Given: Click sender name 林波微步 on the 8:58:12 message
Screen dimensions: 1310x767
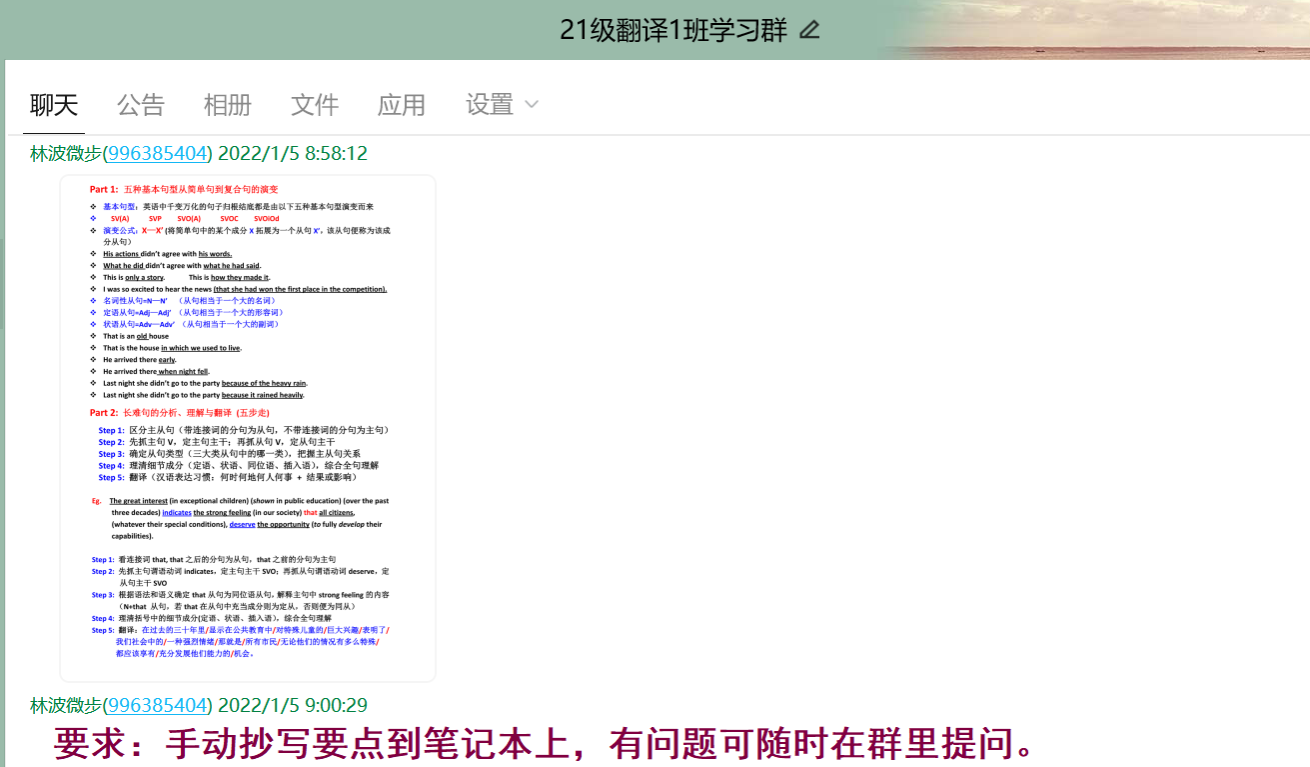Looking at the screenshot, I should (66, 154).
